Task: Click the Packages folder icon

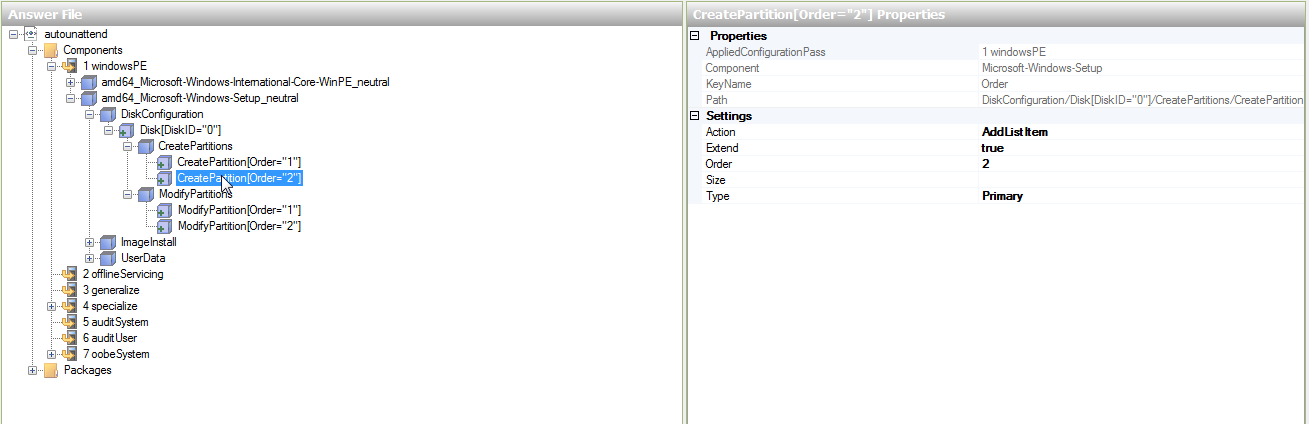Action: pyautogui.click(x=50, y=370)
